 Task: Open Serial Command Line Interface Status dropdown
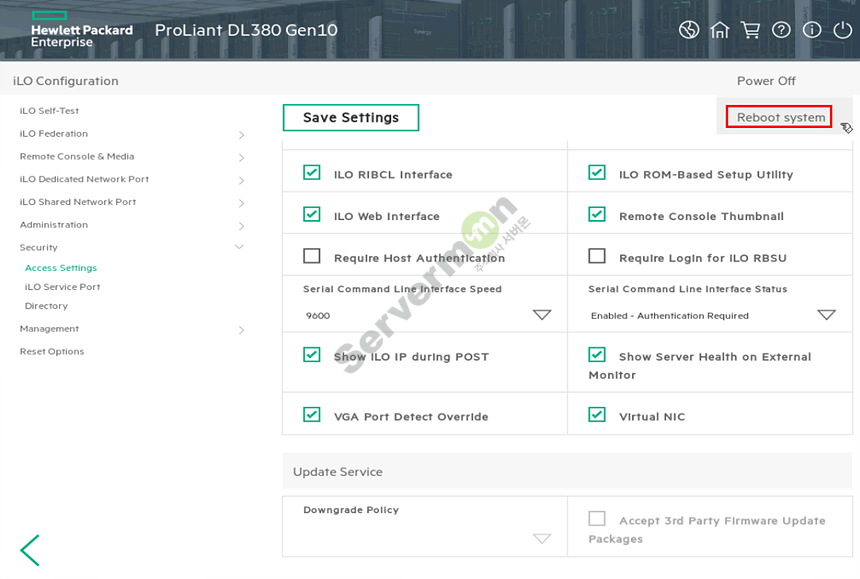click(826, 315)
